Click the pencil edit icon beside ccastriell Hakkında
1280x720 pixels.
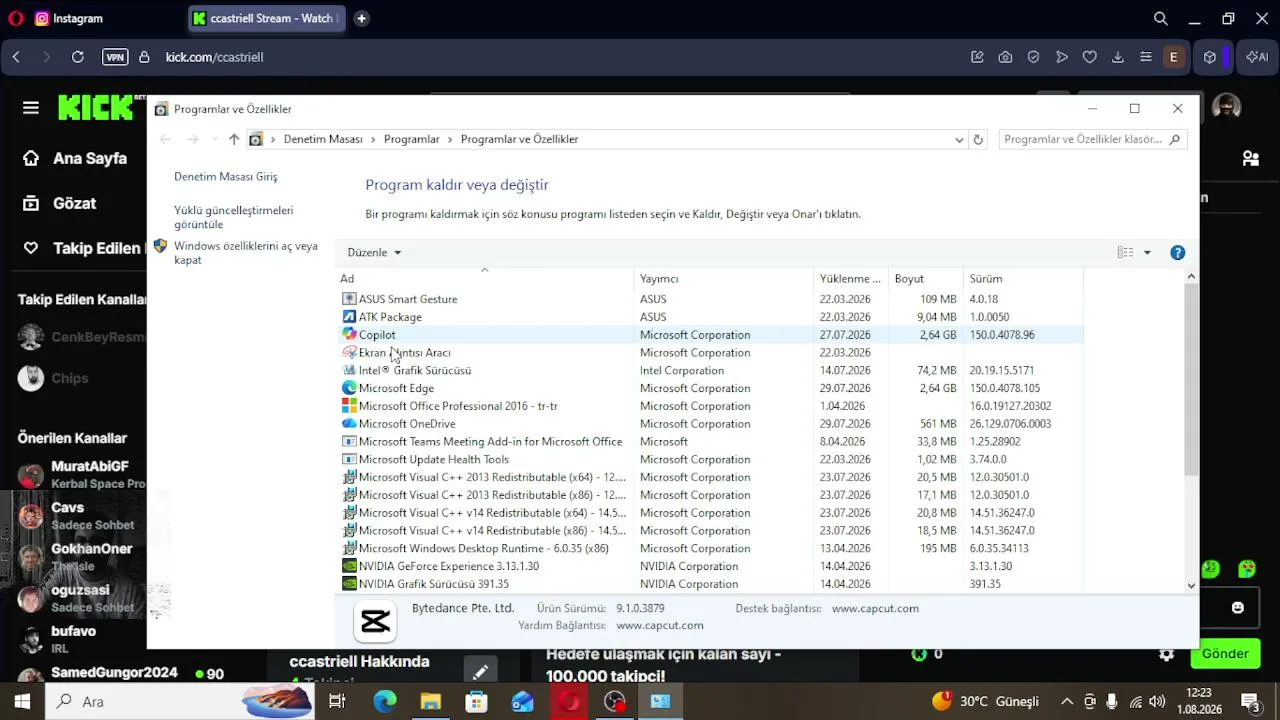pos(480,671)
